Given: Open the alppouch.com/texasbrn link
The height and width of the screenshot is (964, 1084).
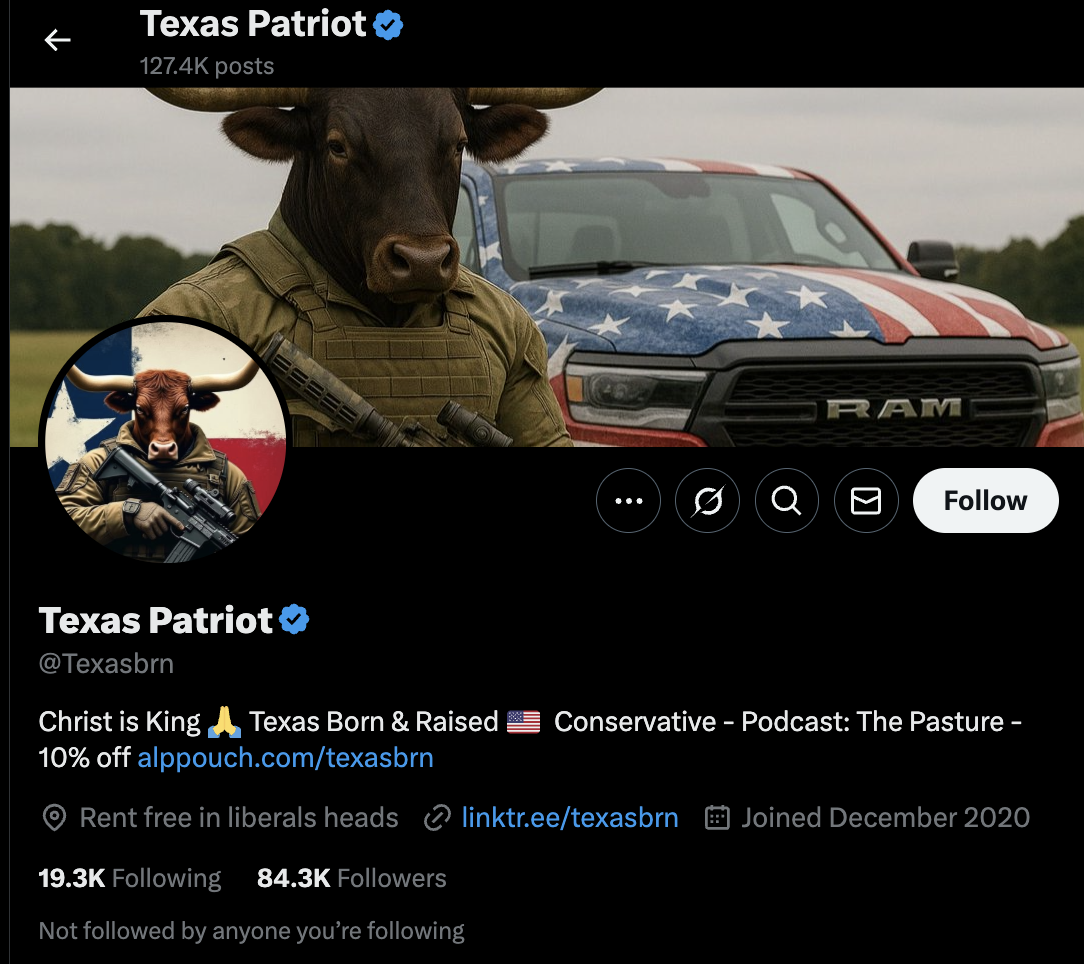Looking at the screenshot, I should 286,758.
